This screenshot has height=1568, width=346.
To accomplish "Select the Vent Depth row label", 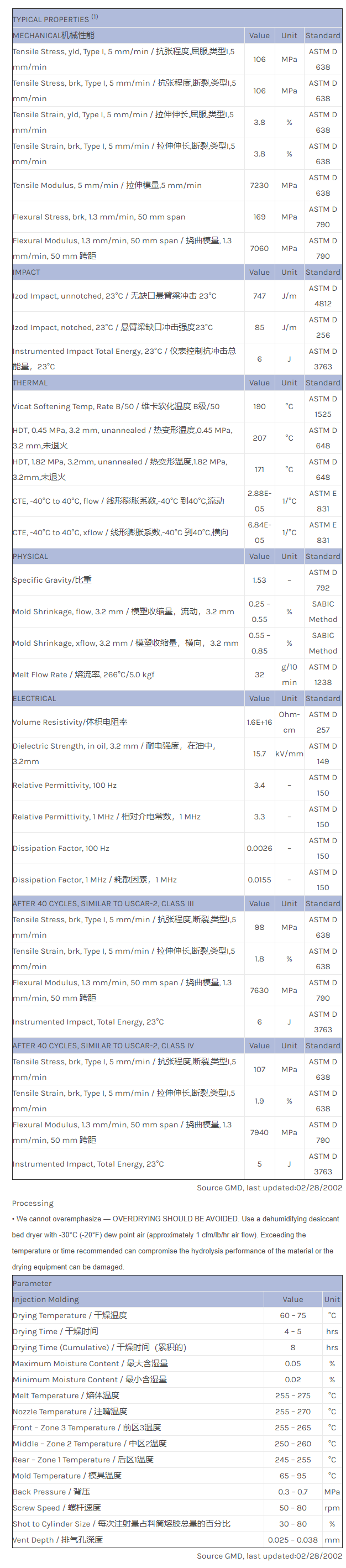I will [x=58, y=1539].
